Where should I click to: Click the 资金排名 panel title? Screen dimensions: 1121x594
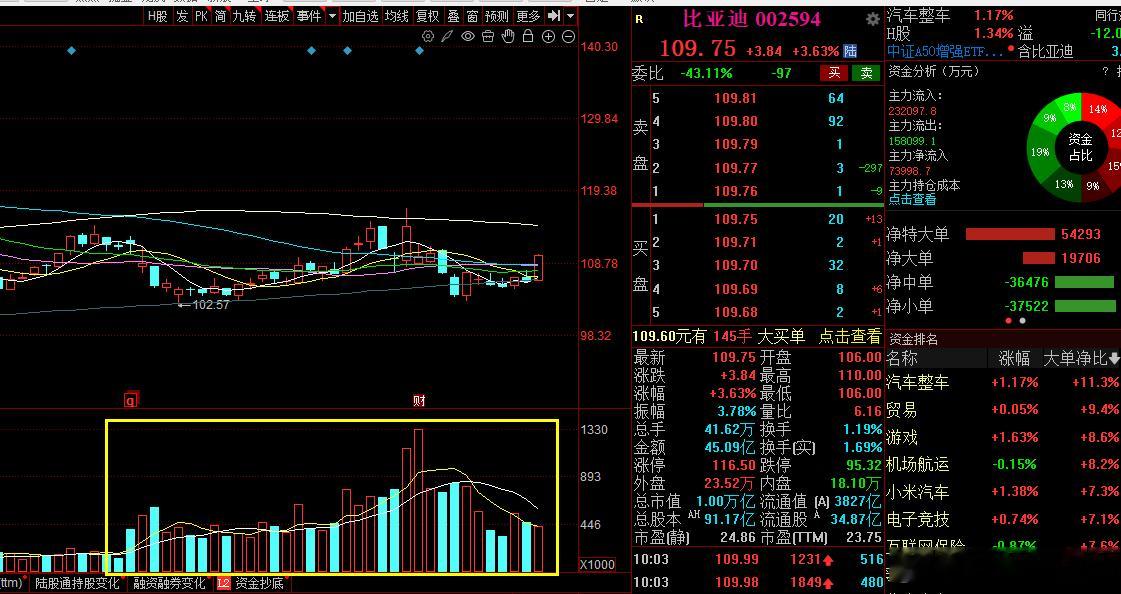[912, 339]
